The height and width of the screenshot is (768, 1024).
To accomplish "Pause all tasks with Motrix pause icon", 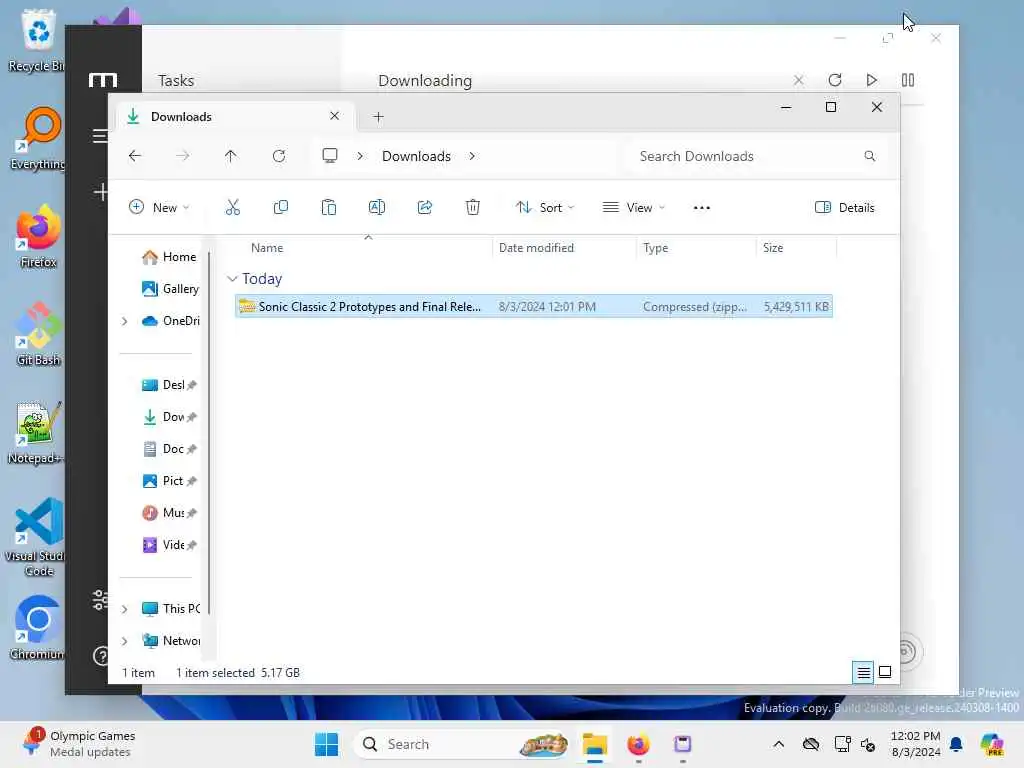I will click(x=908, y=80).
